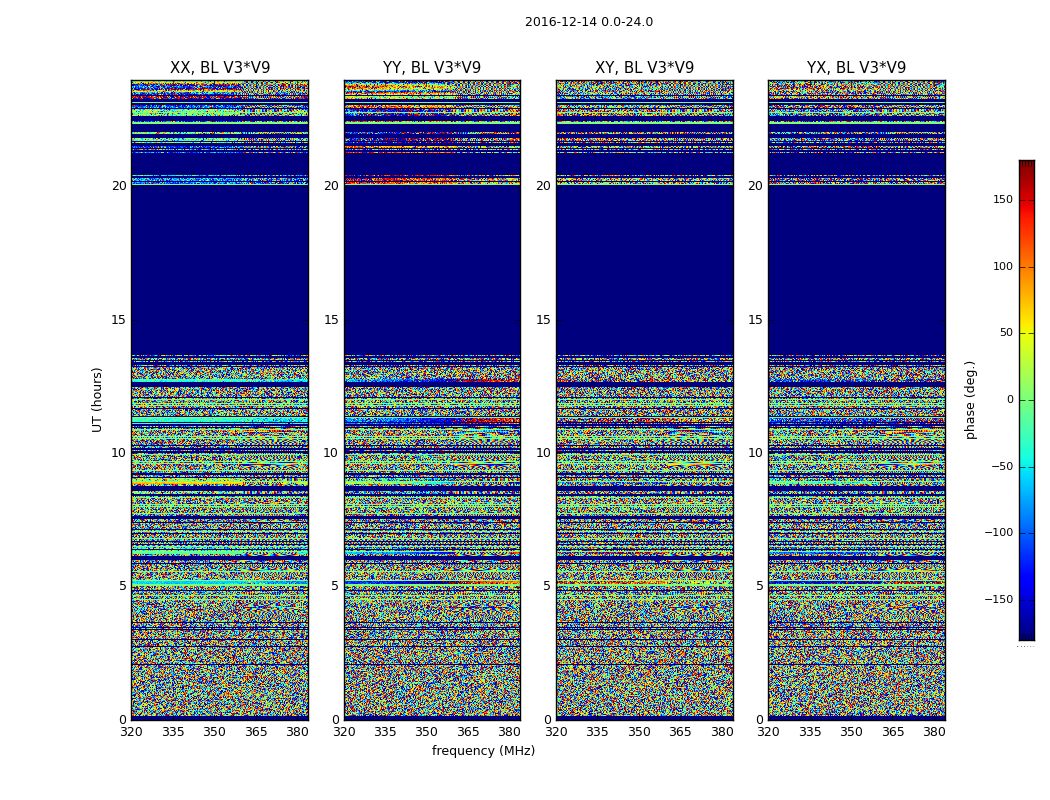Viewport: 1050px width, 800px height.
Task: Click the "YX, BL V3*V9" panel title
Action: pyautogui.click(x=856, y=68)
